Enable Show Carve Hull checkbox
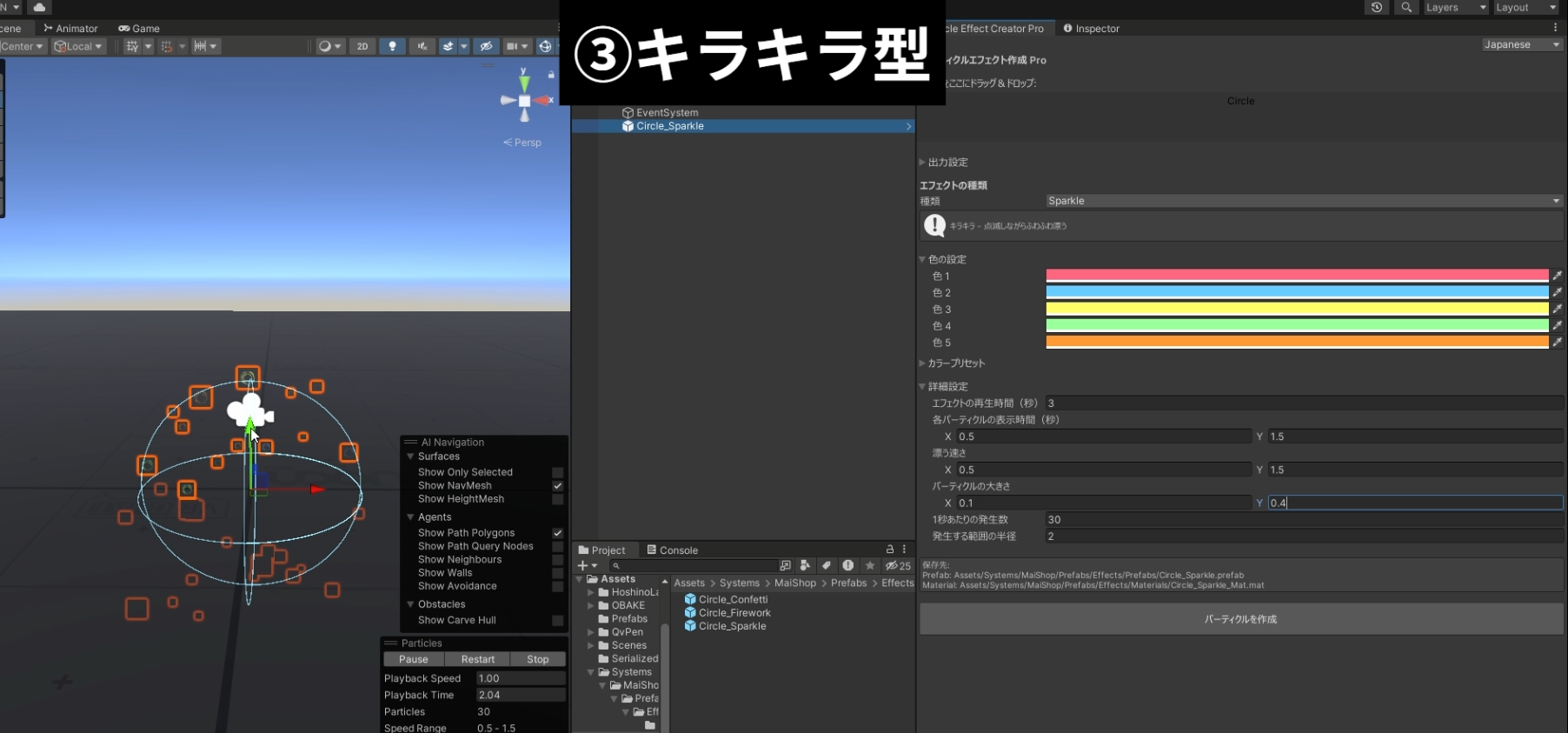The width and height of the screenshot is (1568, 733). 558,620
